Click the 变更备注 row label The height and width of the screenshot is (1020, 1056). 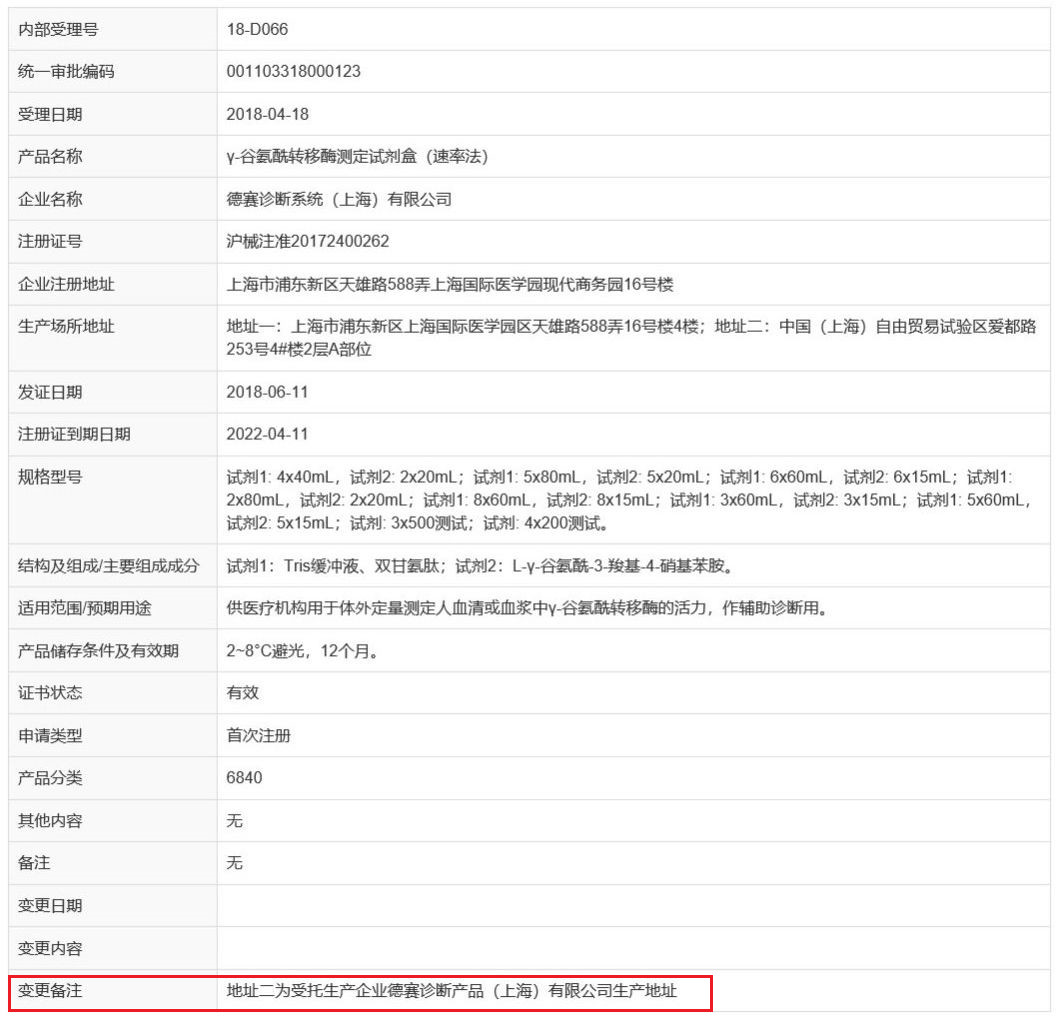[x=50, y=991]
